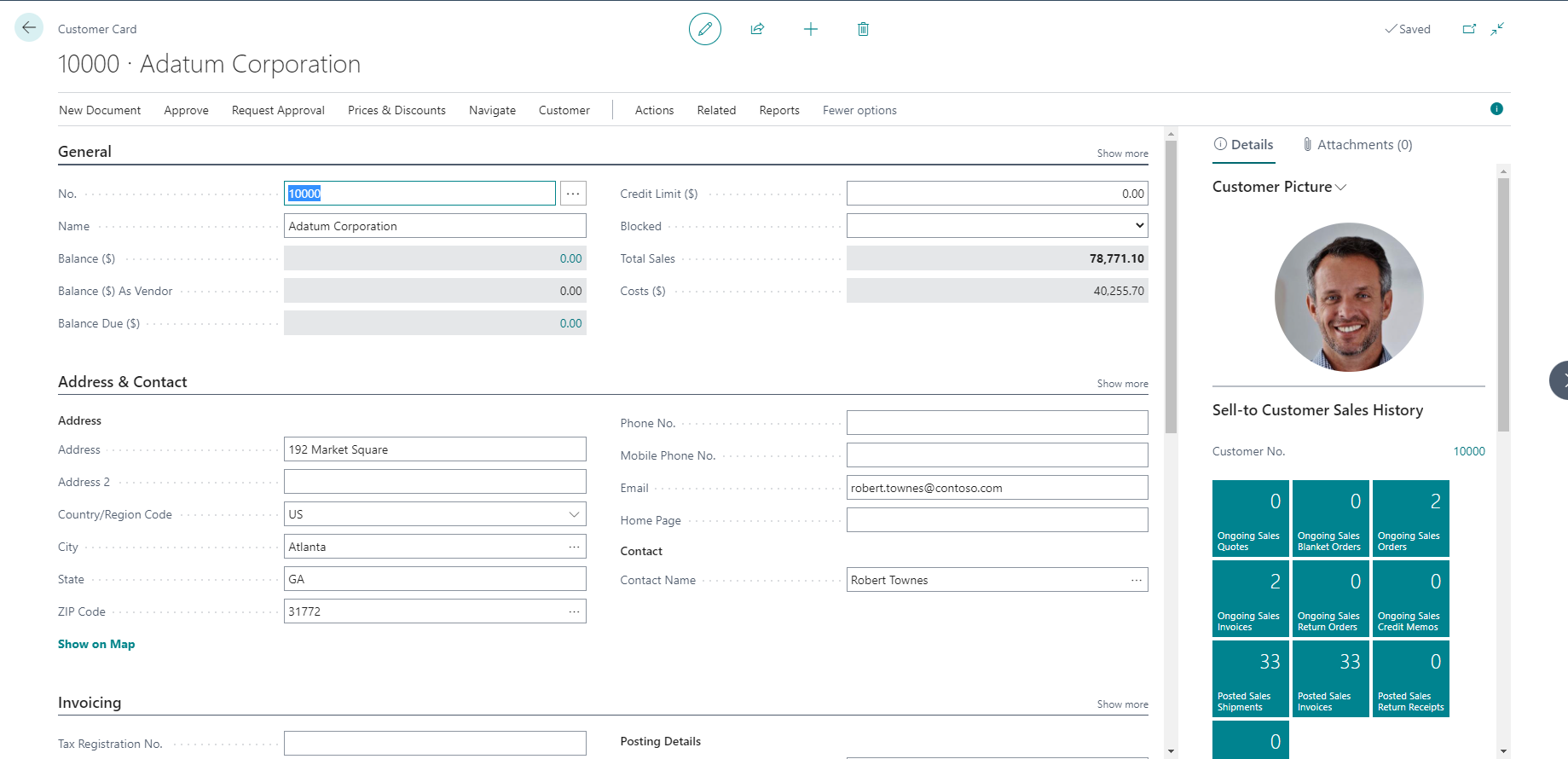1568x759 pixels.
Task: Collapse the Invoicing section header
Action: [x=90, y=703]
